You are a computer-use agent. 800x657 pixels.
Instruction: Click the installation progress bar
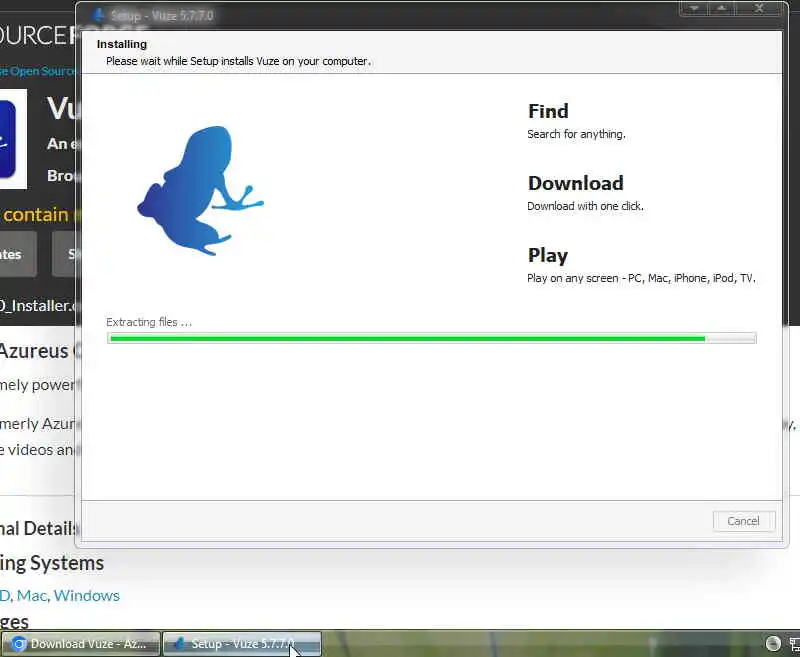[x=432, y=338]
